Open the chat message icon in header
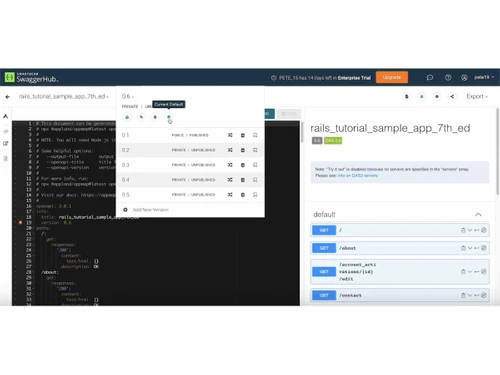Screen dimensions: 500x375 [430, 78]
